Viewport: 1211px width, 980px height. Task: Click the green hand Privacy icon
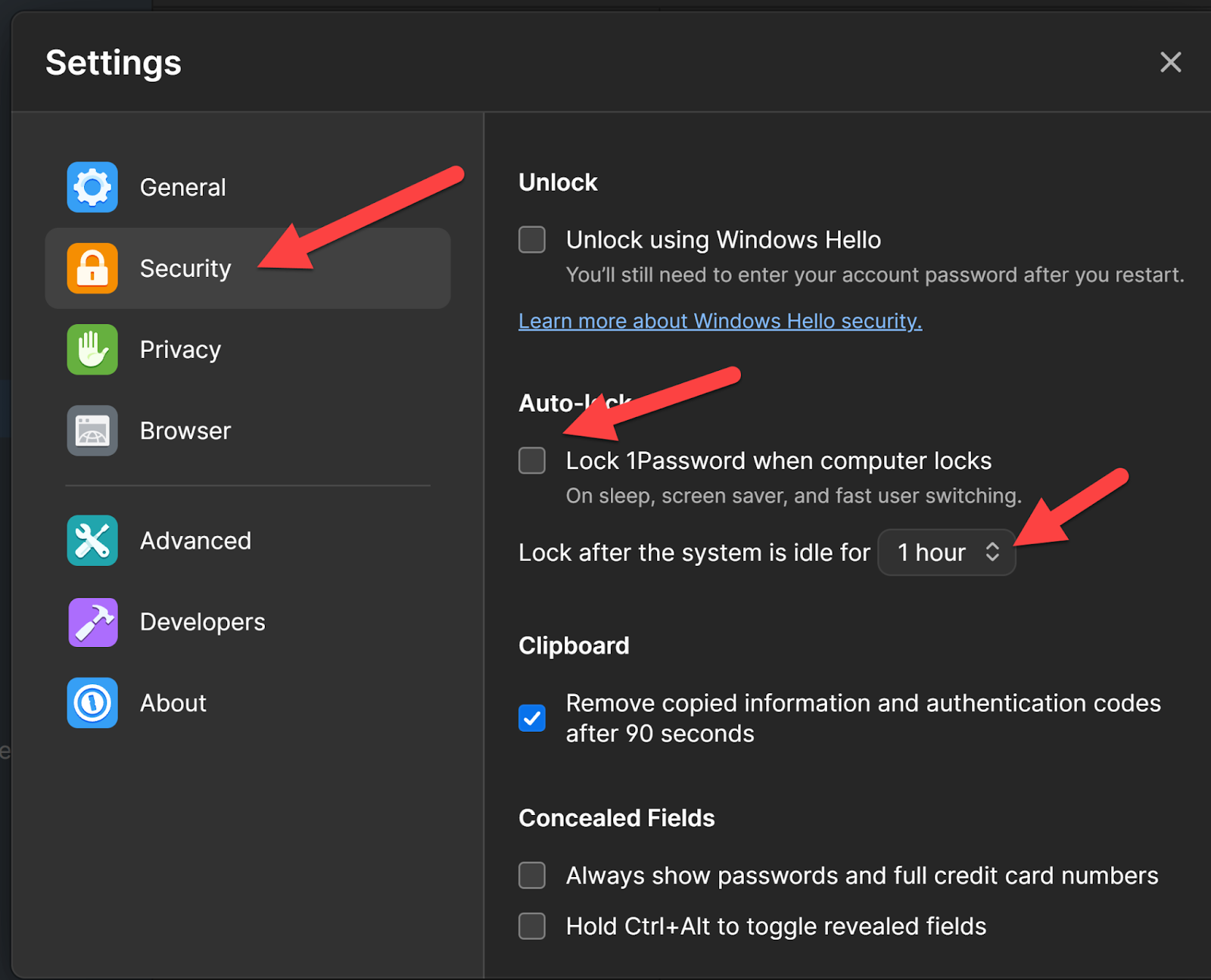click(x=92, y=350)
